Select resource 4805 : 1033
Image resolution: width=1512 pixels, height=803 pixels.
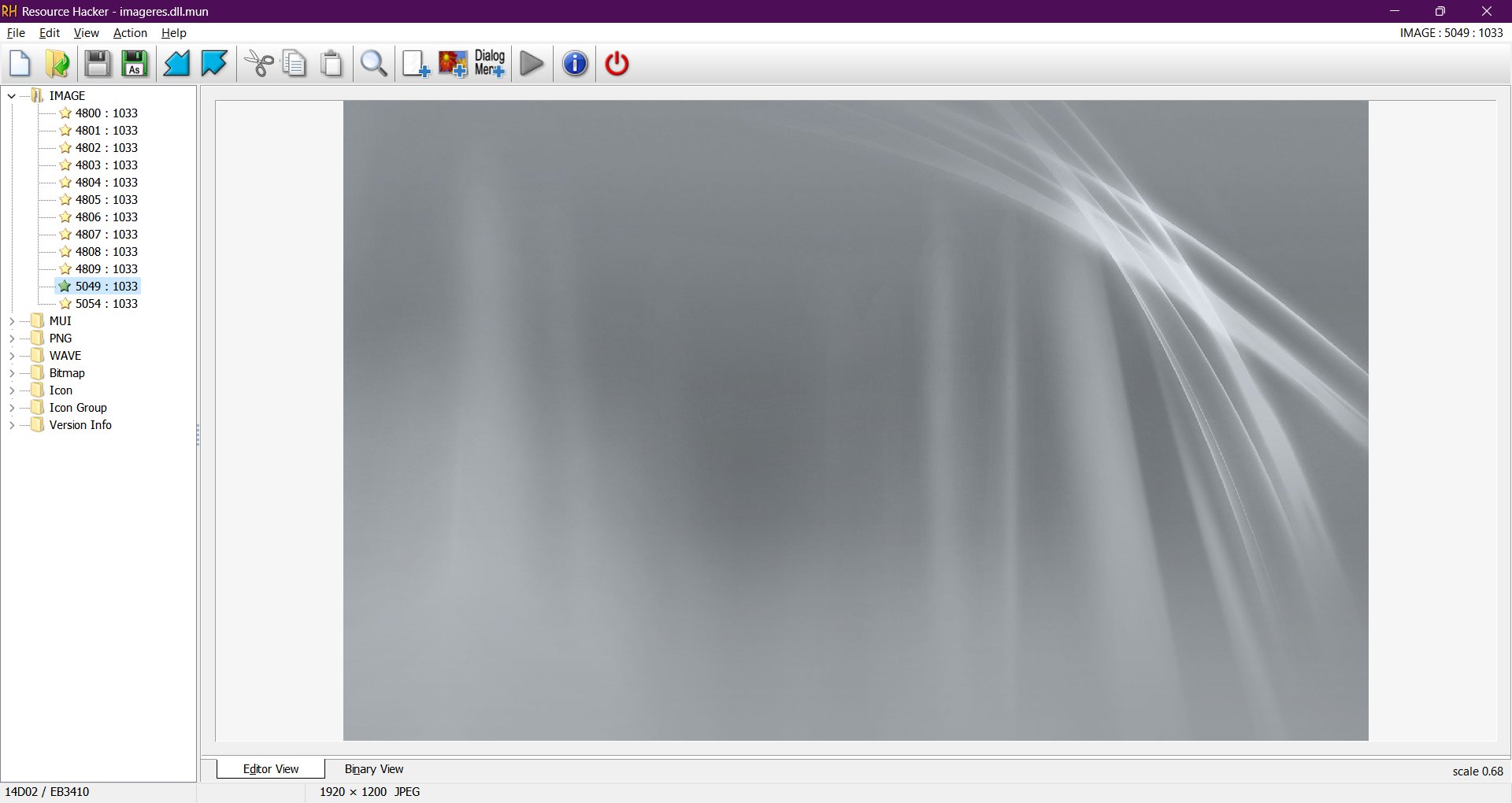pyautogui.click(x=106, y=200)
